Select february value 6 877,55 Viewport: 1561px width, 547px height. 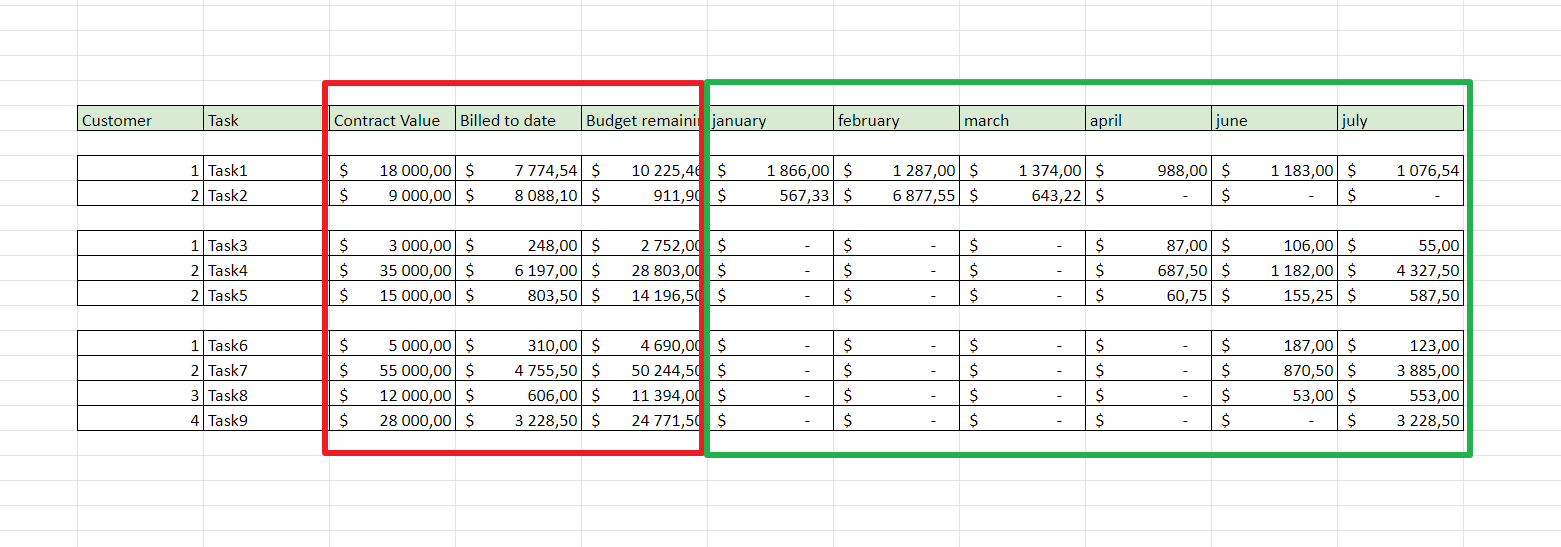[897, 194]
